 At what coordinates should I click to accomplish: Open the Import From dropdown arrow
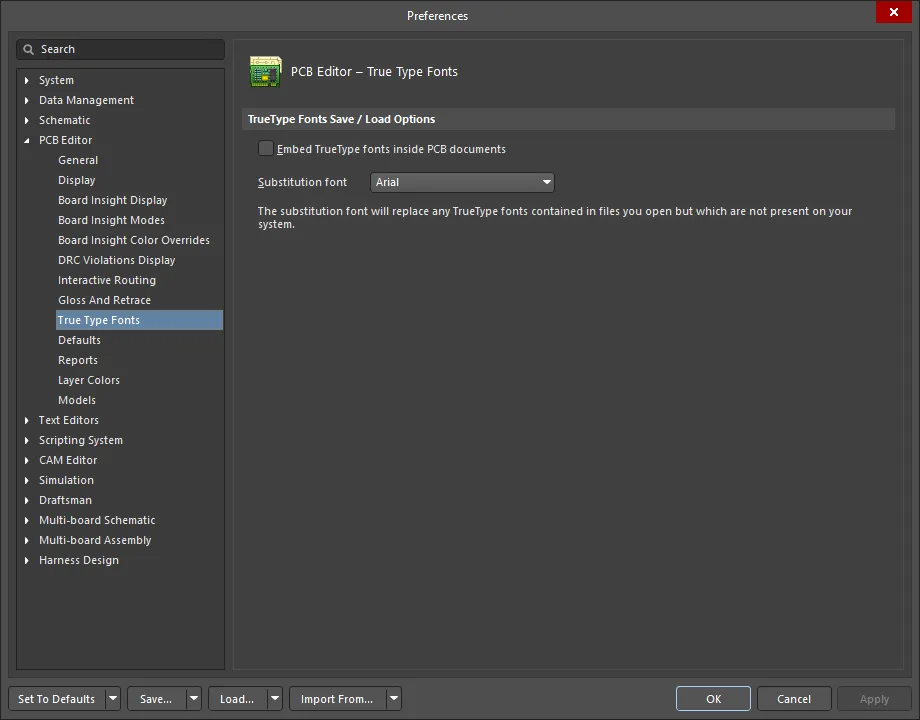click(x=393, y=698)
